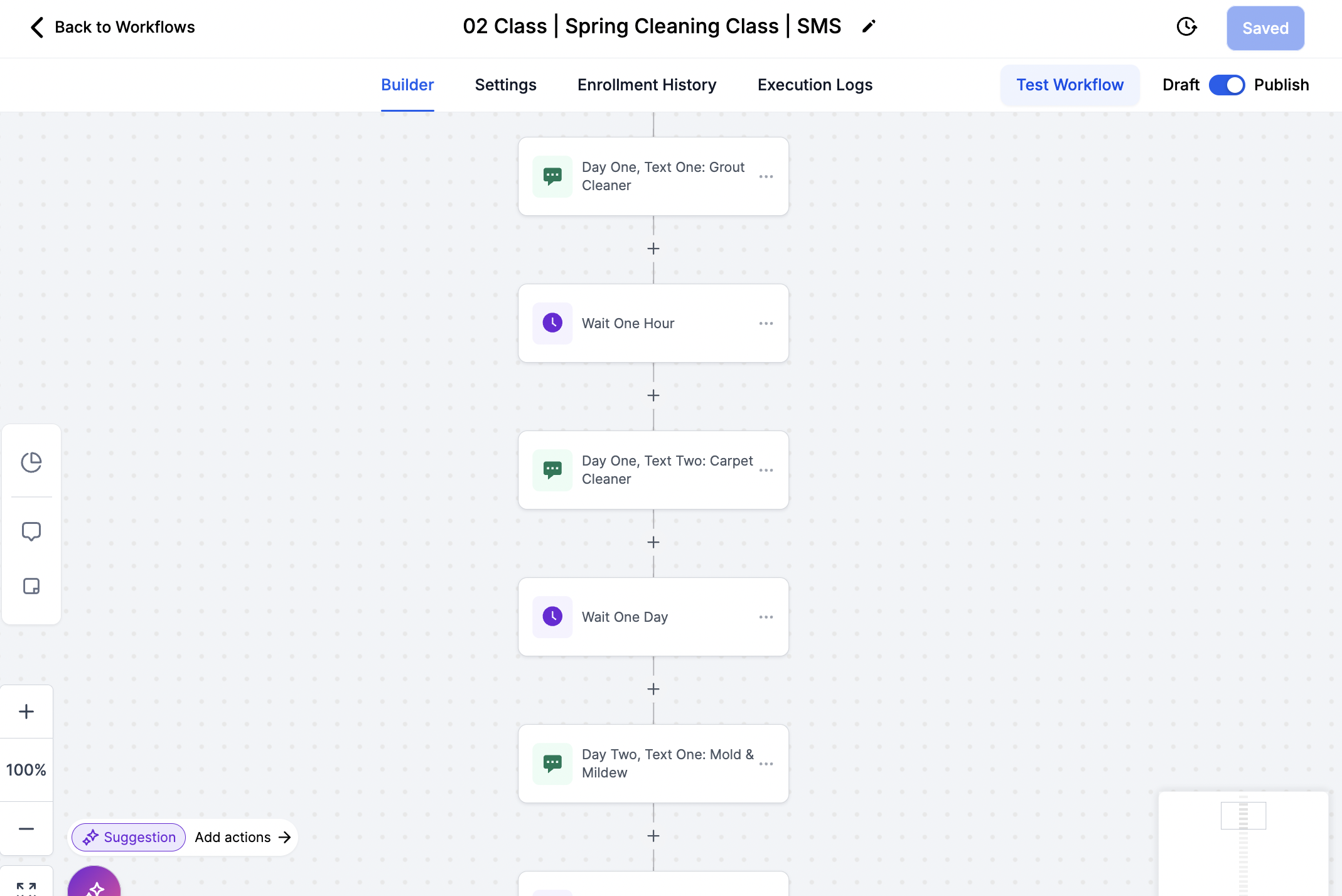Open the Enrollment History tab
Image resolution: width=1342 pixels, height=896 pixels.
tap(647, 85)
